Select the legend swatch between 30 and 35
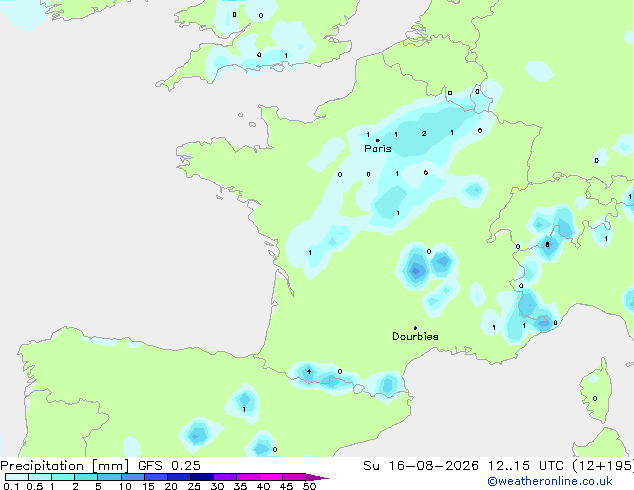634x490 pixels. pyautogui.click(x=225, y=477)
